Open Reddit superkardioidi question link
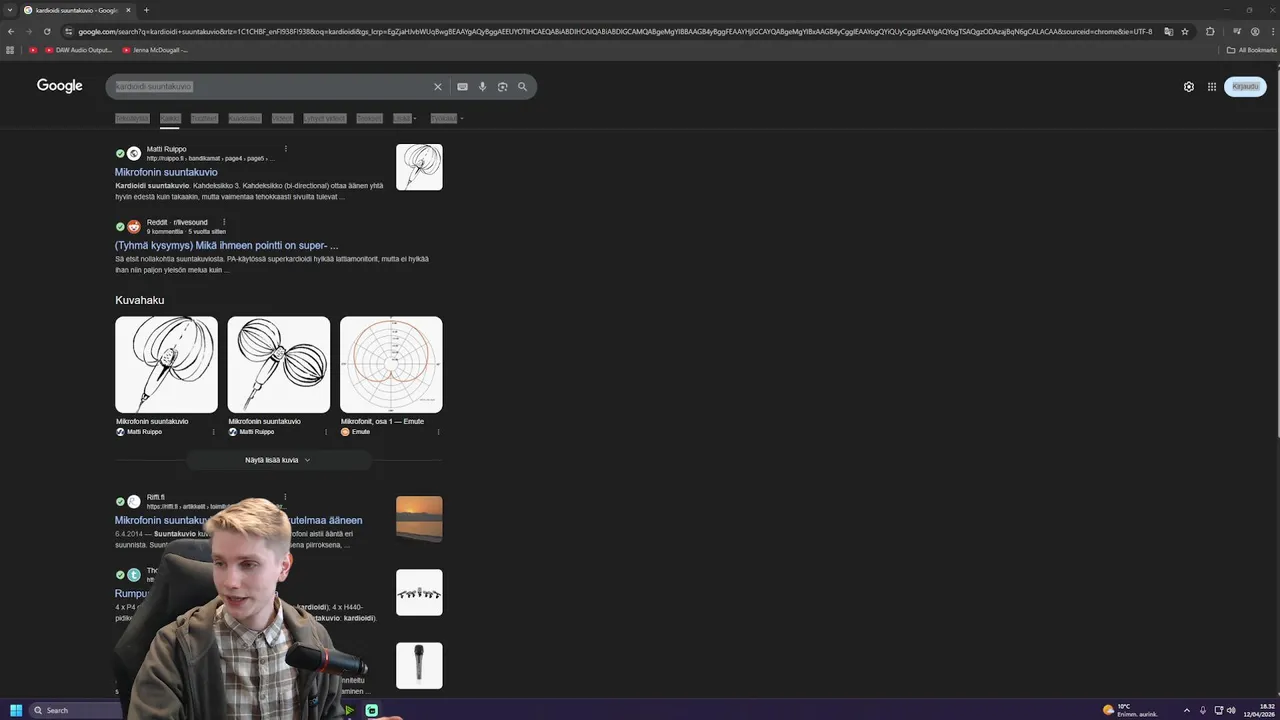 click(x=226, y=245)
